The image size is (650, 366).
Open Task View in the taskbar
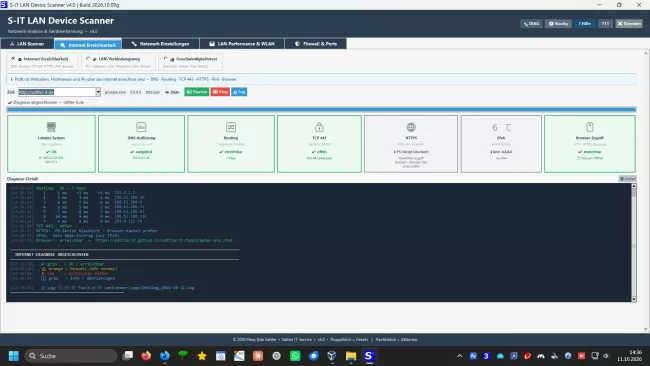(128, 356)
